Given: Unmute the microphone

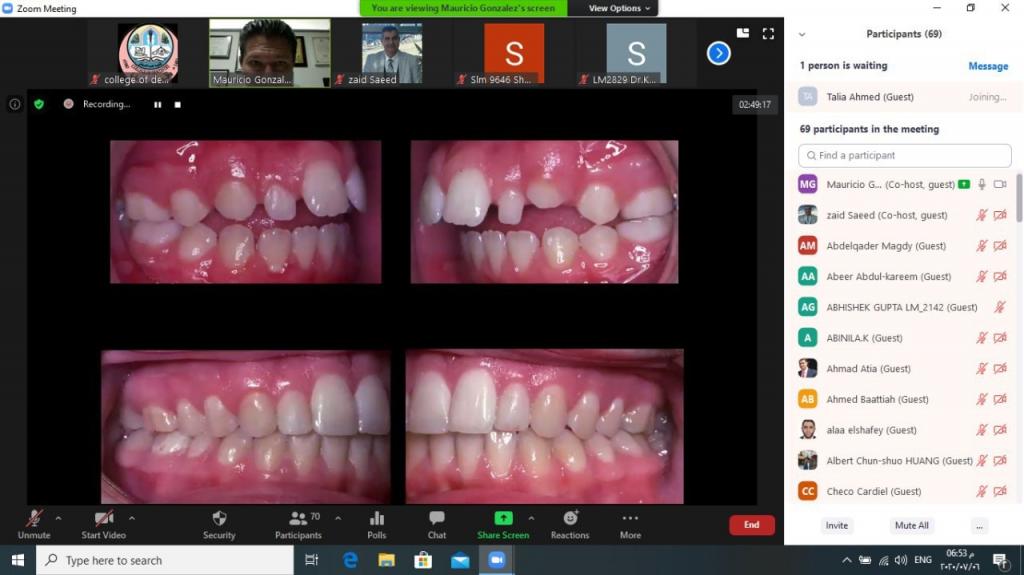Looking at the screenshot, I should (x=34, y=519).
